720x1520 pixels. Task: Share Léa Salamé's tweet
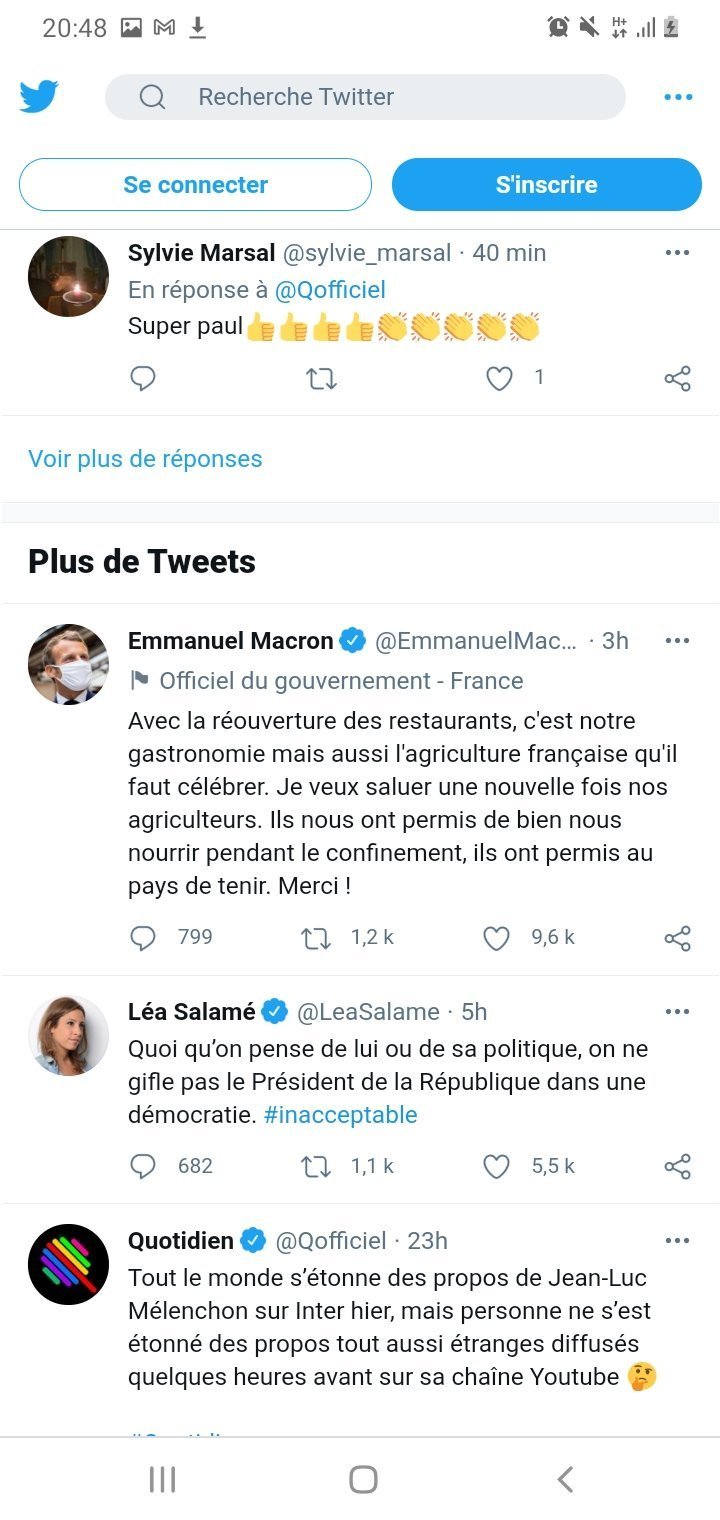(677, 1166)
